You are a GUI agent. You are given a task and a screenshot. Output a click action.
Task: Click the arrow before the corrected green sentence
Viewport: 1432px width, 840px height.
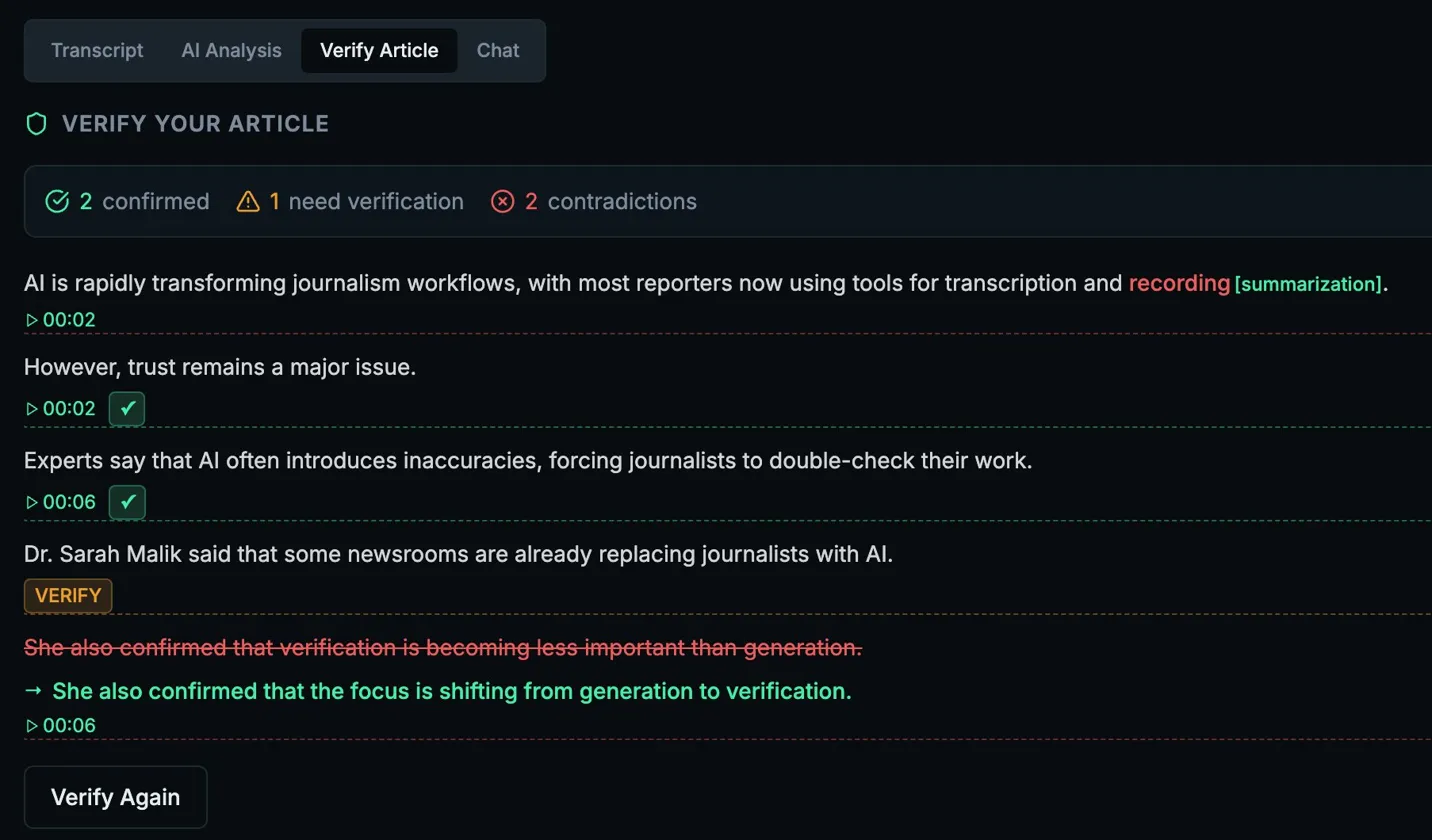coord(34,690)
